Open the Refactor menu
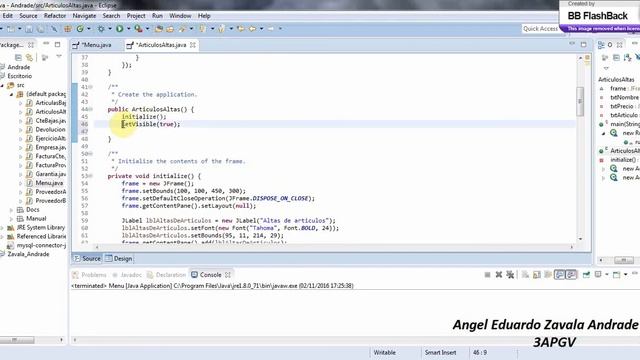The image size is (640, 360). 55,16
